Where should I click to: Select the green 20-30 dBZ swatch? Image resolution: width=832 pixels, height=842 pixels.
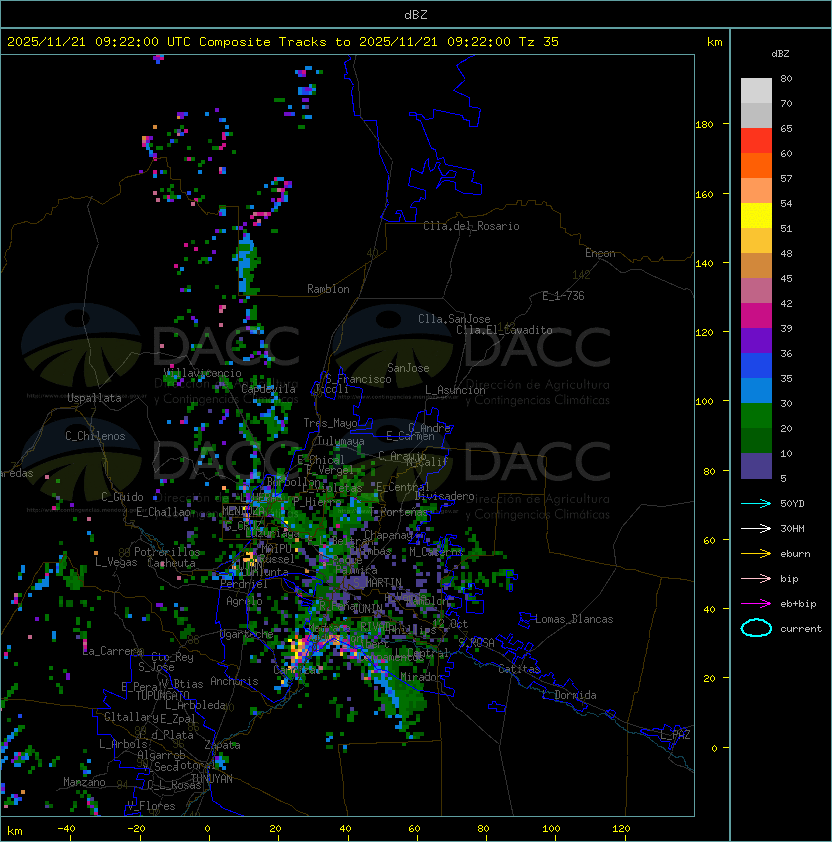click(756, 416)
